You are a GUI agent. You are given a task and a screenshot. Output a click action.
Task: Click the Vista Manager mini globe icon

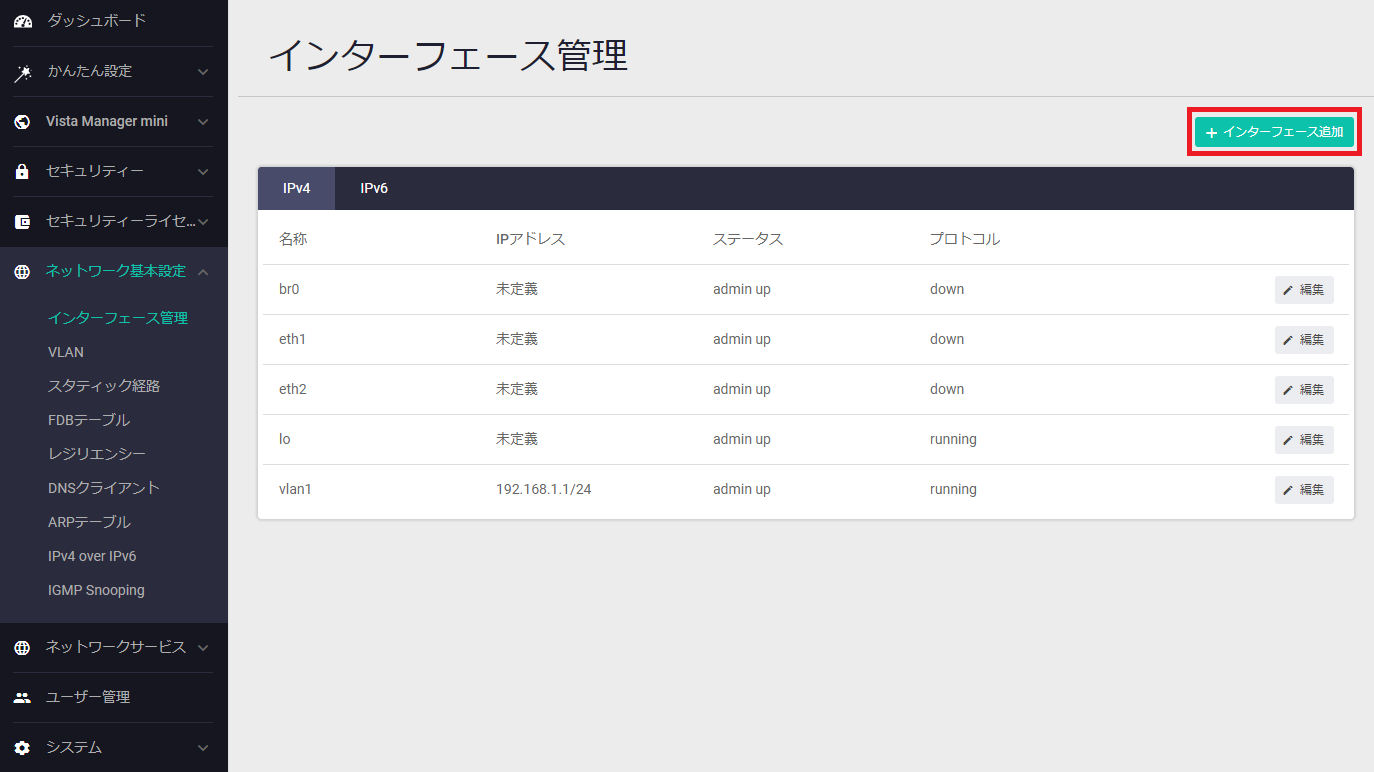(x=22, y=122)
